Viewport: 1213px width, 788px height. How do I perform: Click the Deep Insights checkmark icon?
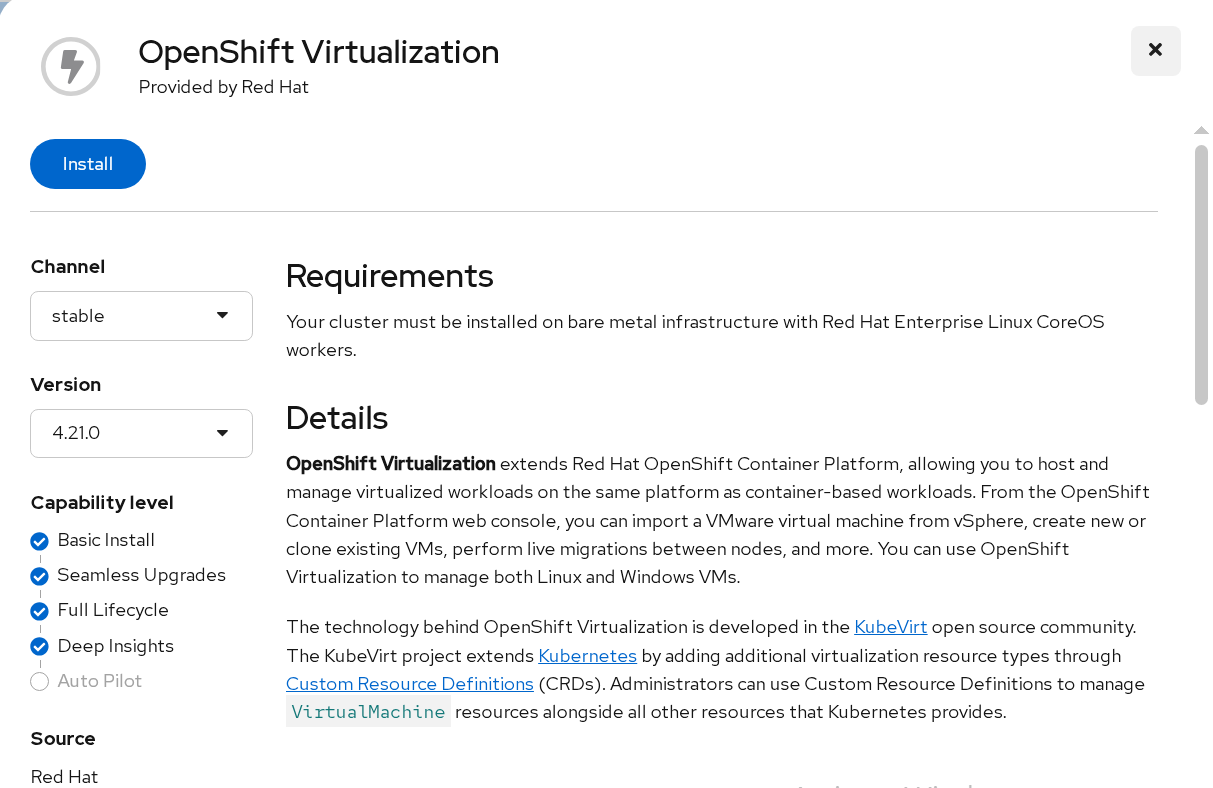point(40,646)
